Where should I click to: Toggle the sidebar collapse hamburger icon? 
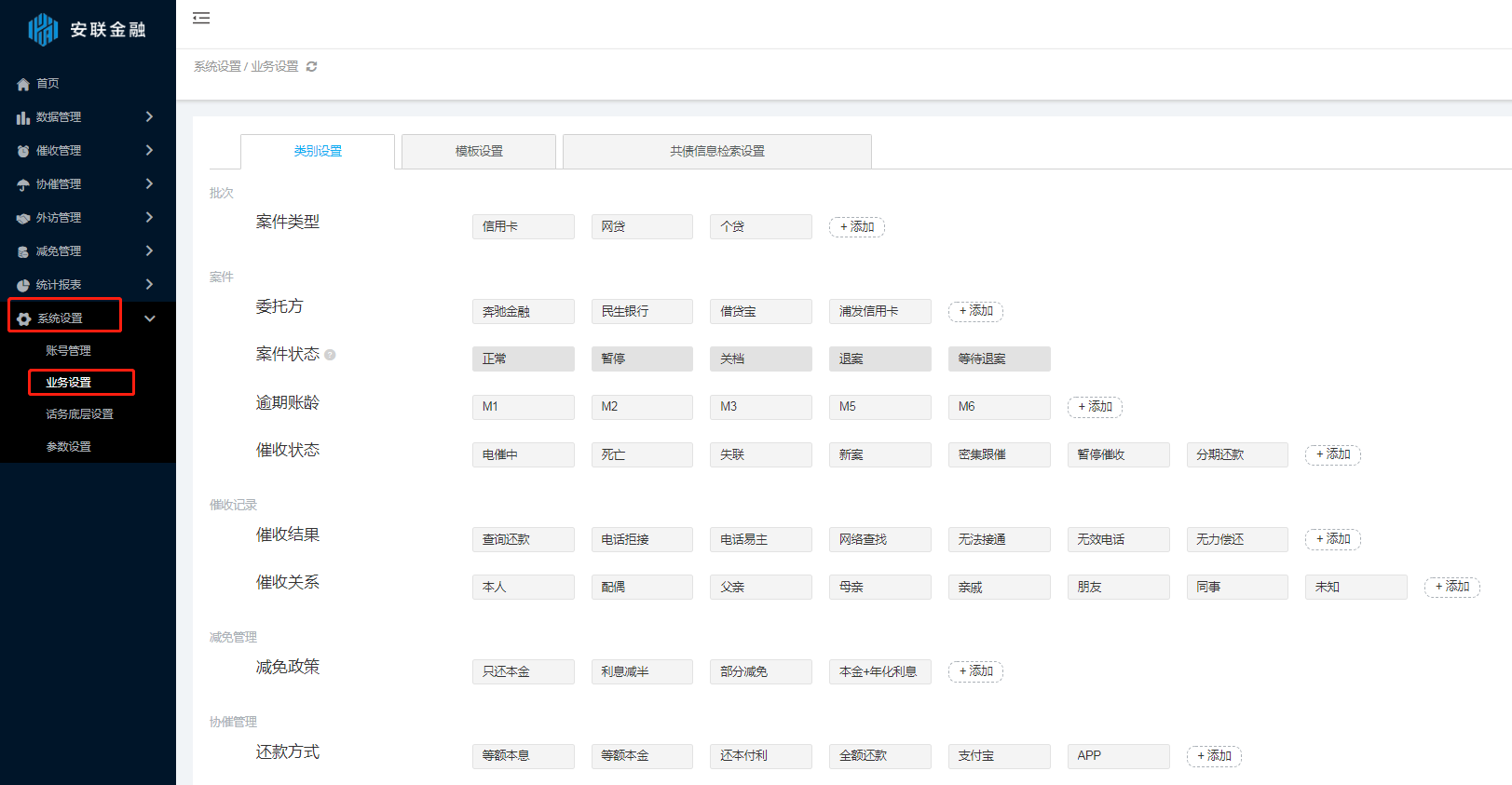201,18
